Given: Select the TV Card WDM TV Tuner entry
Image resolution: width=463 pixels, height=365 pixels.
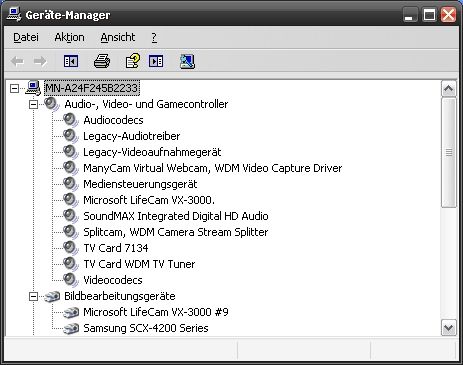Looking at the screenshot, I should [139, 264].
